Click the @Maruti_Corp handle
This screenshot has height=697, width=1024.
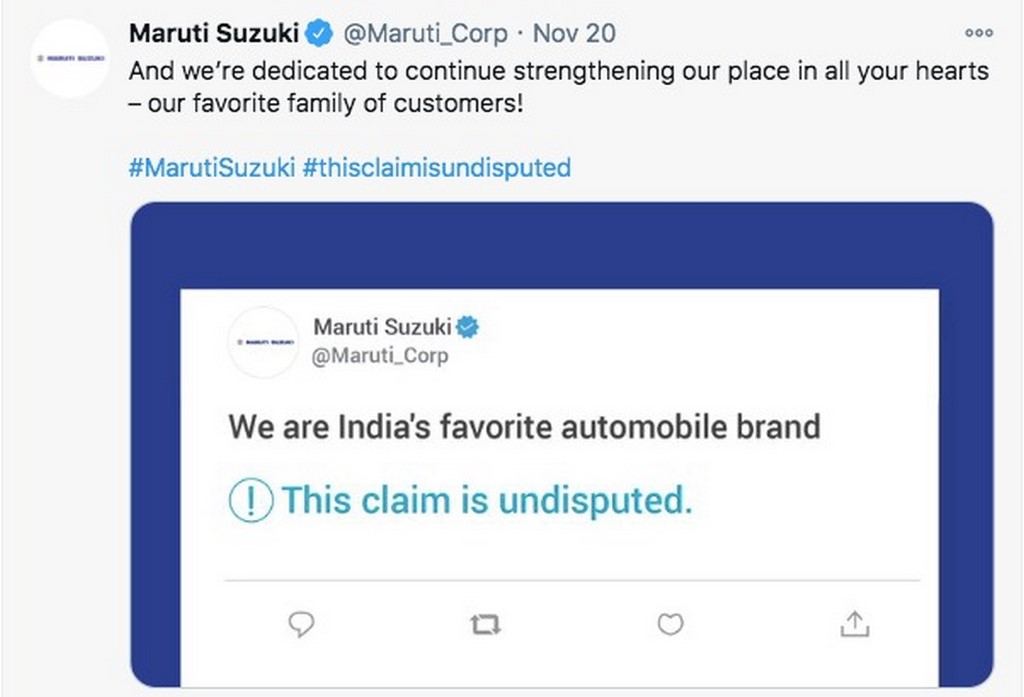425,31
